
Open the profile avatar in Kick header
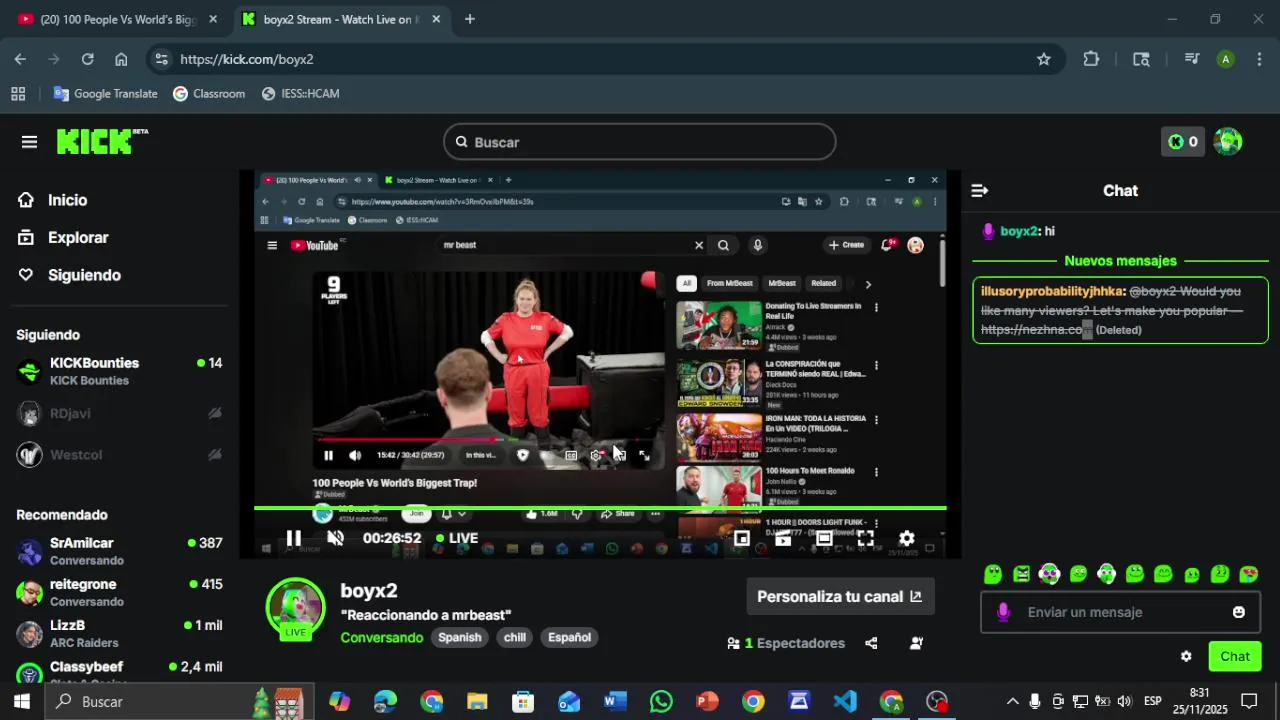tap(1228, 142)
